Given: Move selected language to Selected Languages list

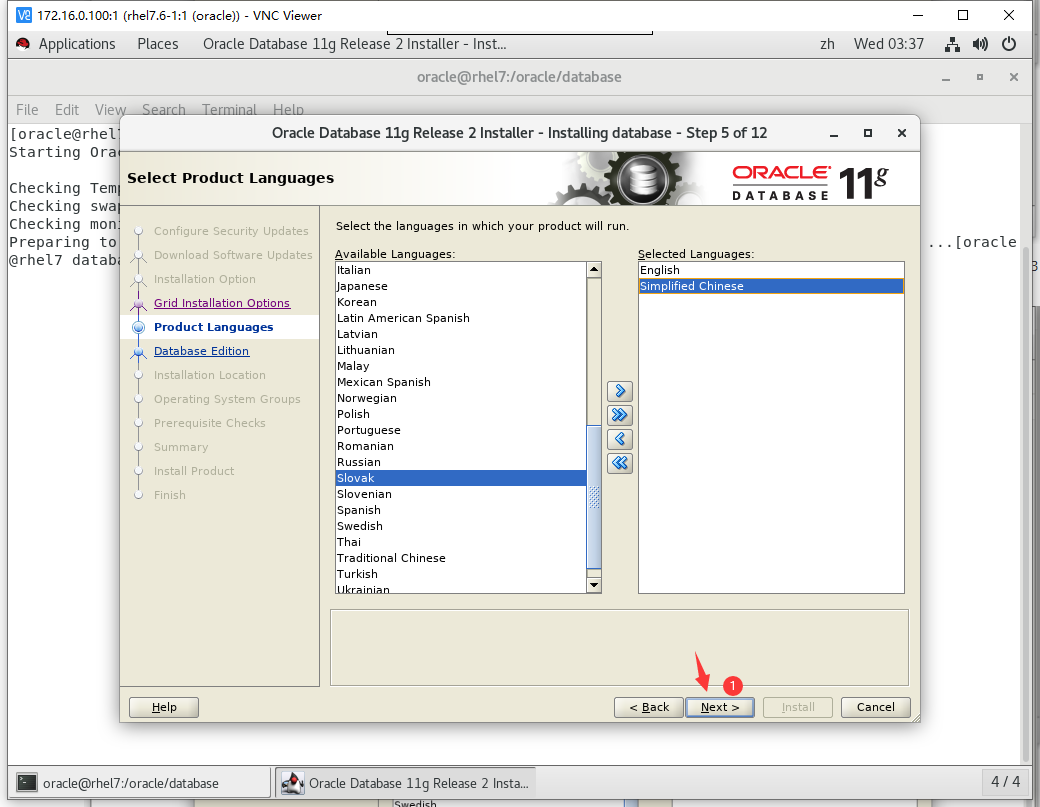Looking at the screenshot, I should point(619,391).
